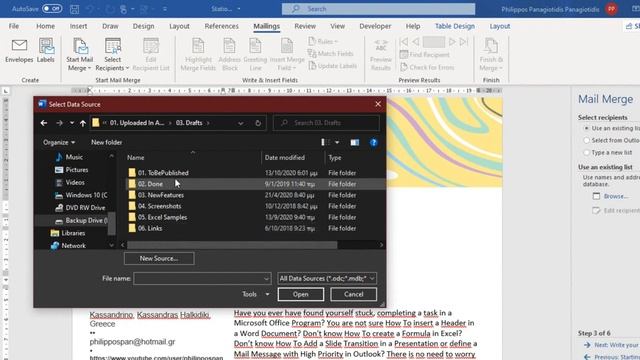Go forward in the file dialog

point(59,123)
